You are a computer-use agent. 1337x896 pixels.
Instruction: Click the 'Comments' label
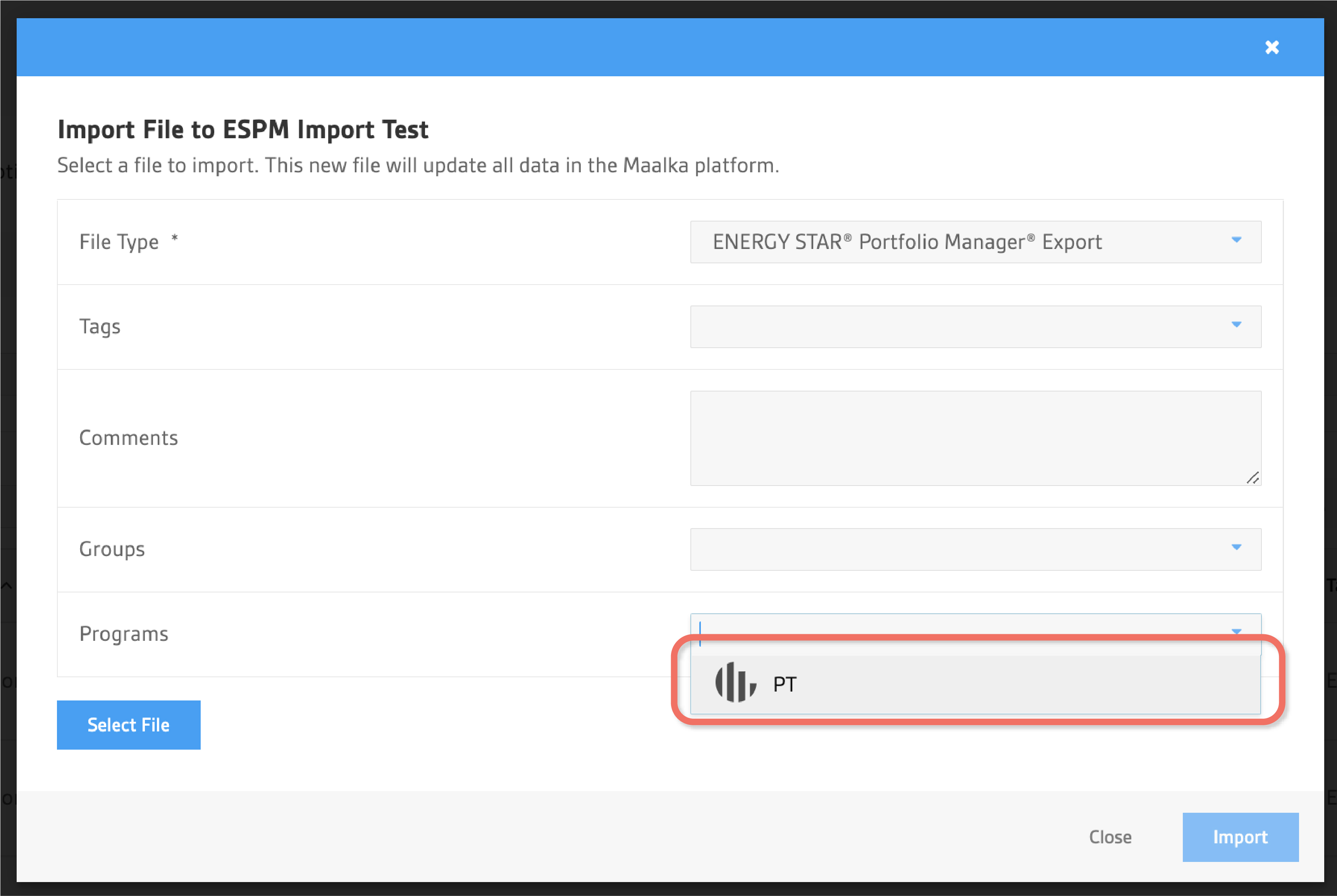(129, 438)
